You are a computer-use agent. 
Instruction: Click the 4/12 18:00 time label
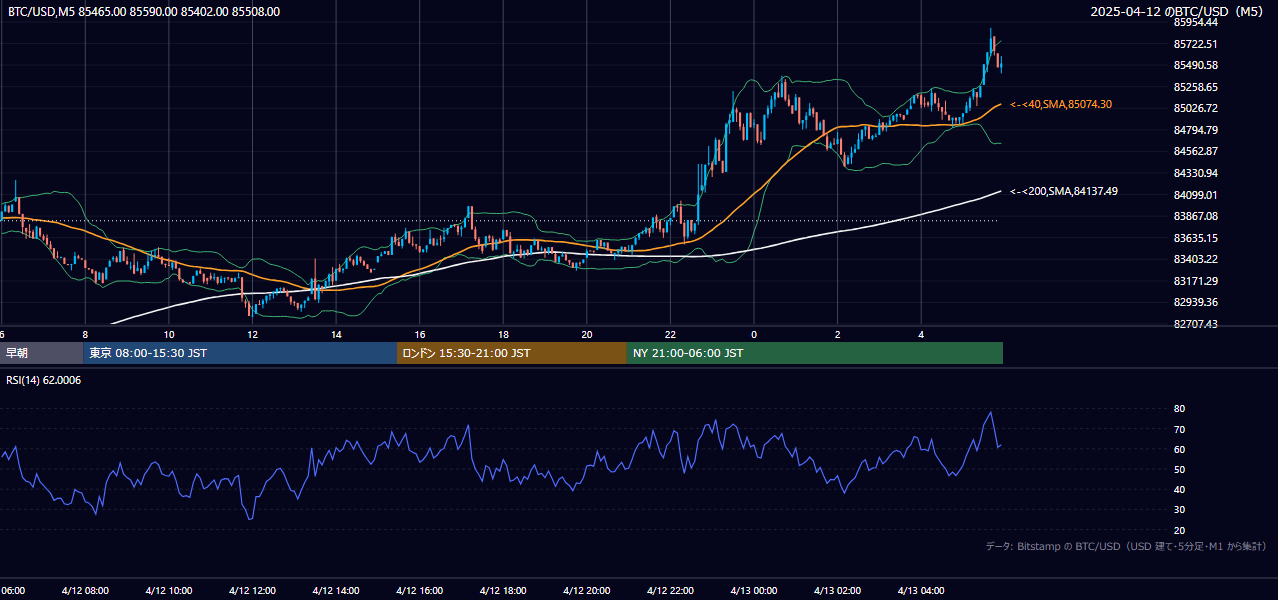pos(503,591)
